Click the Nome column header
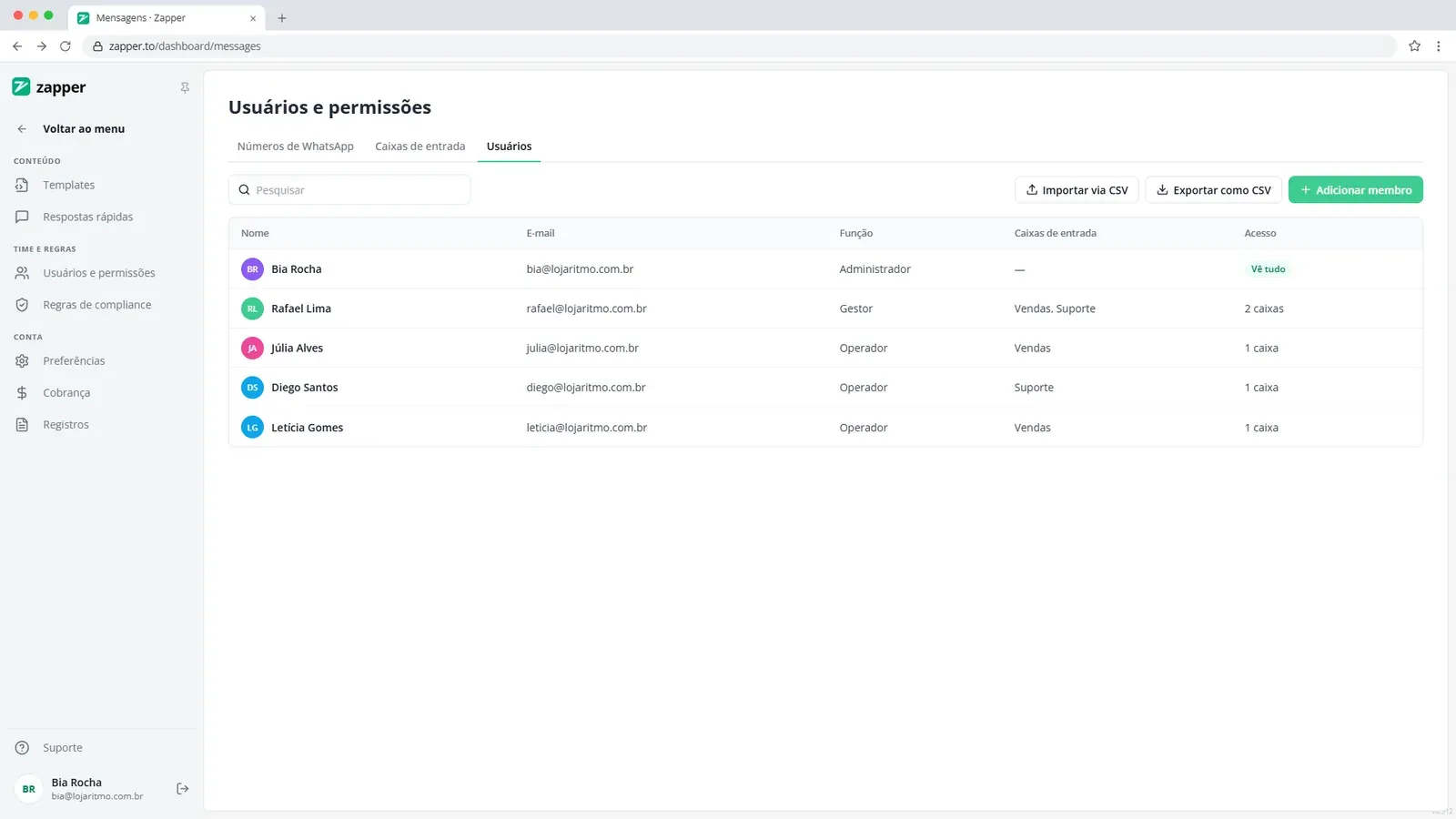The width and height of the screenshot is (1456, 819). pyautogui.click(x=255, y=234)
